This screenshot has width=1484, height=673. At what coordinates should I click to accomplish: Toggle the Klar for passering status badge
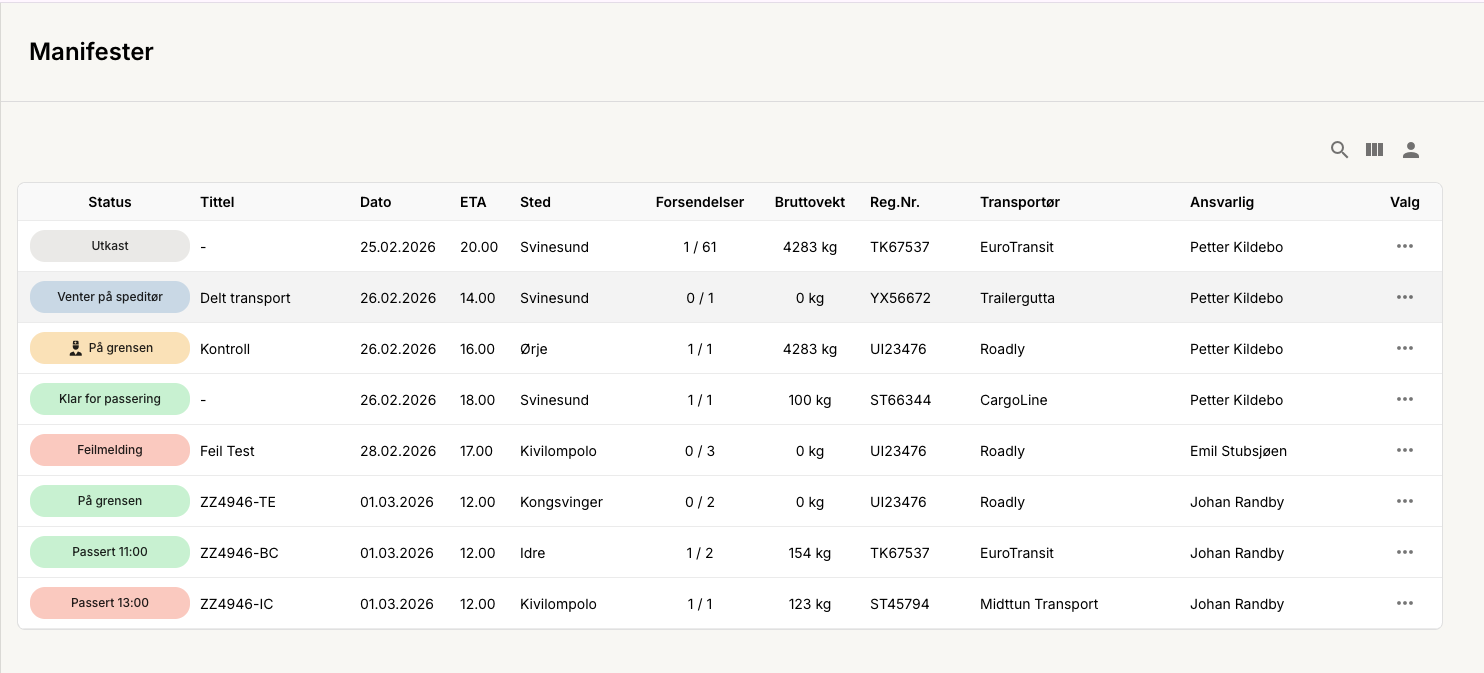coord(109,398)
